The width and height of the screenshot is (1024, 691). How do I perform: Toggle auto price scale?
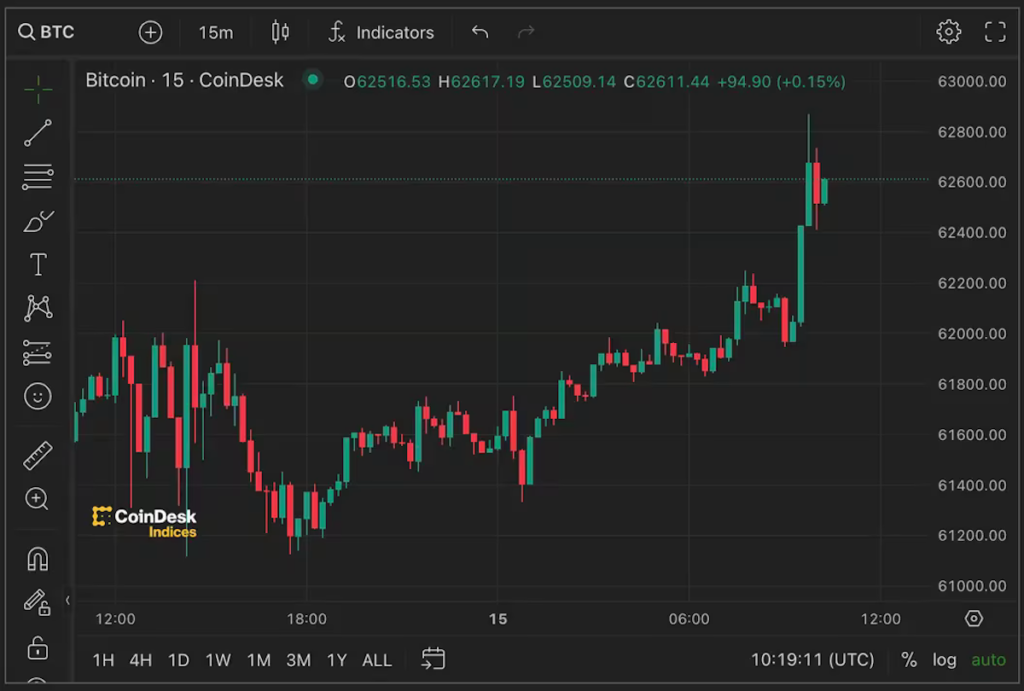[988, 660]
